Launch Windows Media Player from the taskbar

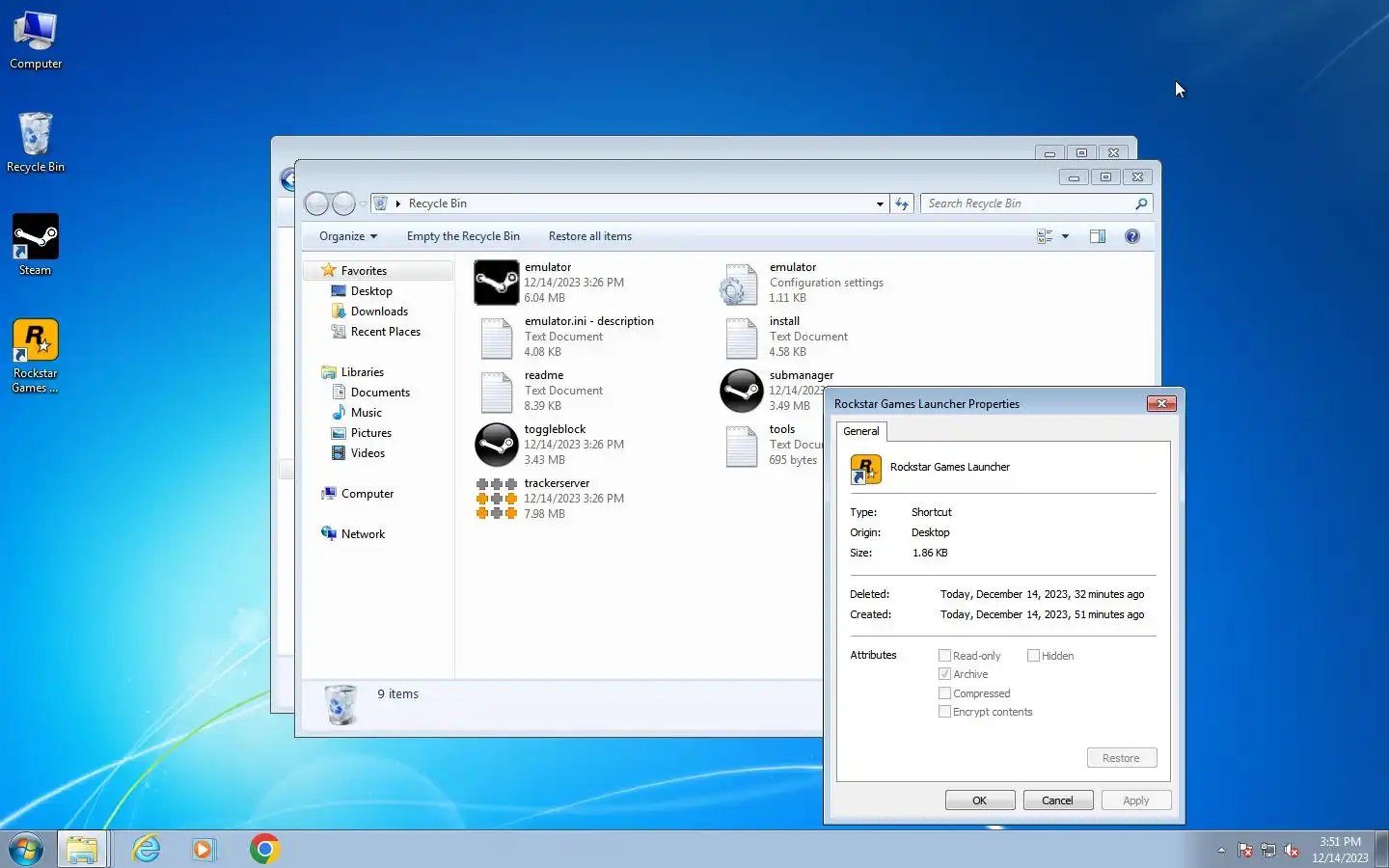(x=203, y=850)
